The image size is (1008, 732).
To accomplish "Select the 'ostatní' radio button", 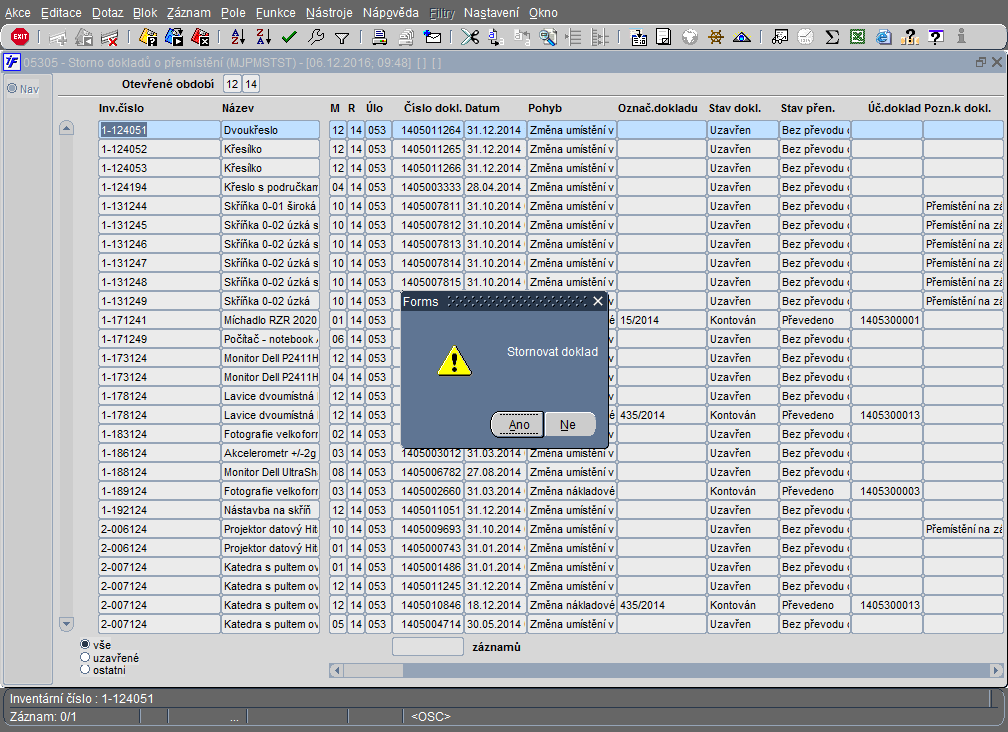I will coord(85,670).
